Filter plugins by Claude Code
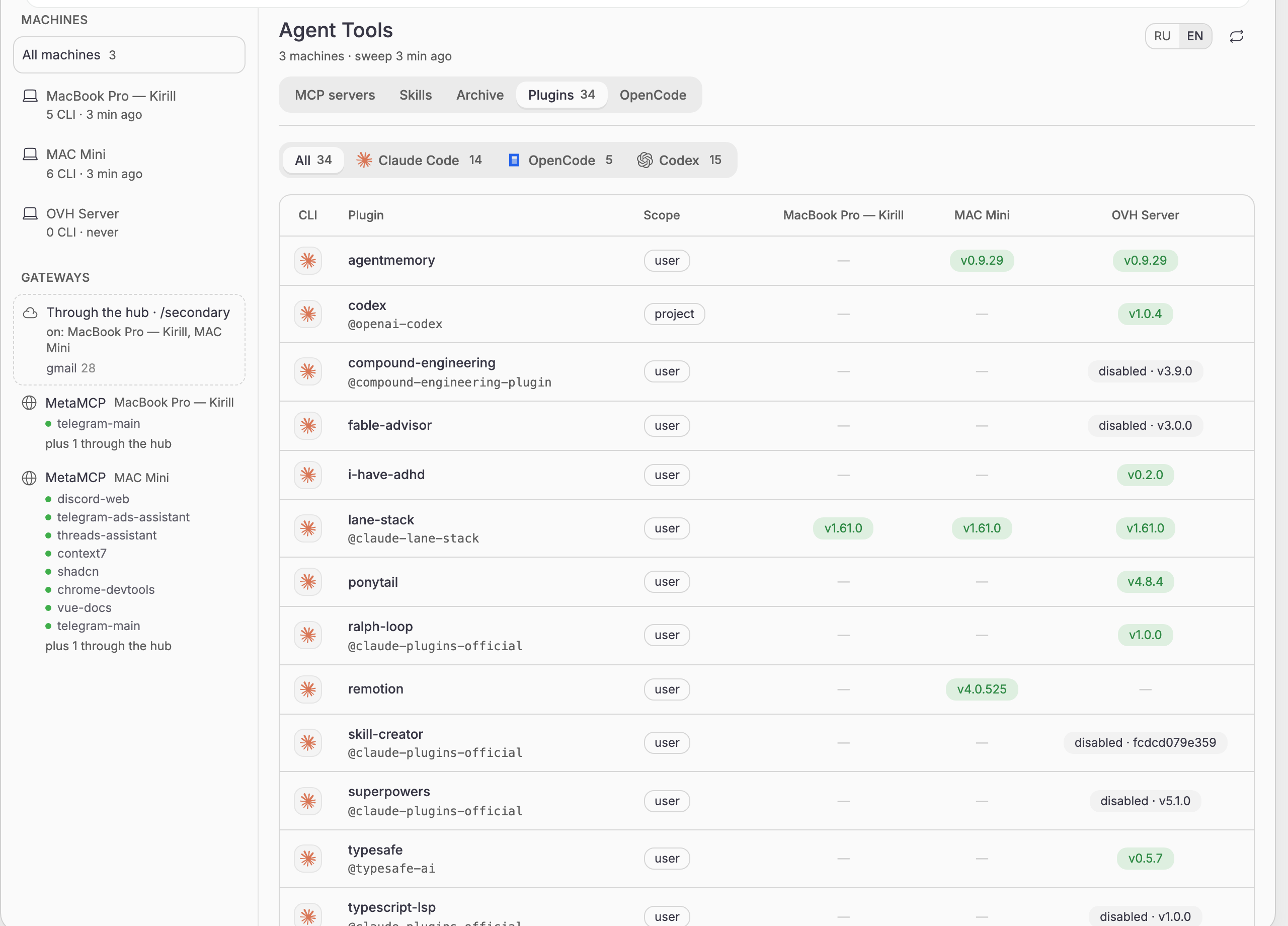1288x926 pixels. tap(419, 160)
